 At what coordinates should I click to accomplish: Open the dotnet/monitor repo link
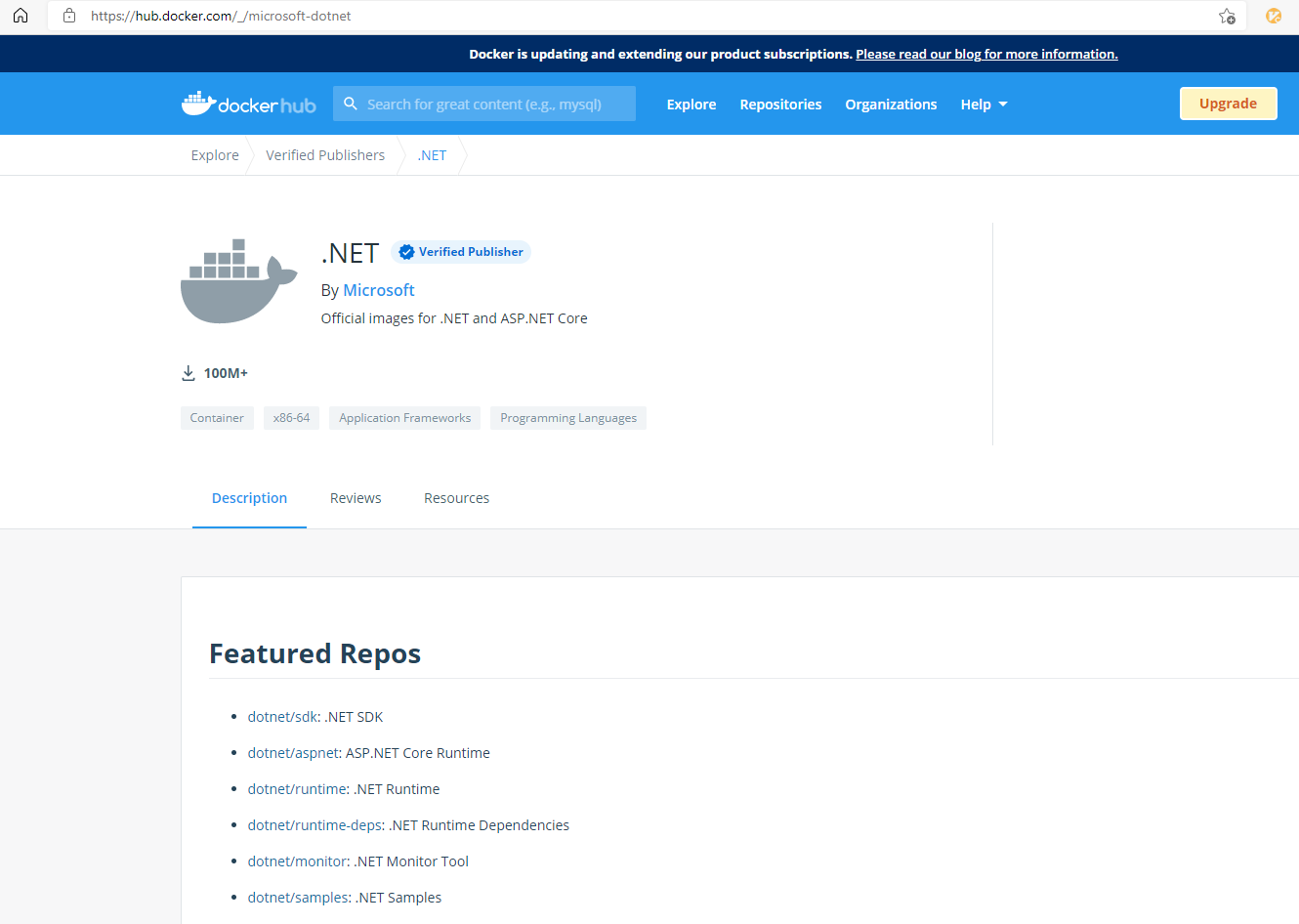pyautogui.click(x=297, y=861)
